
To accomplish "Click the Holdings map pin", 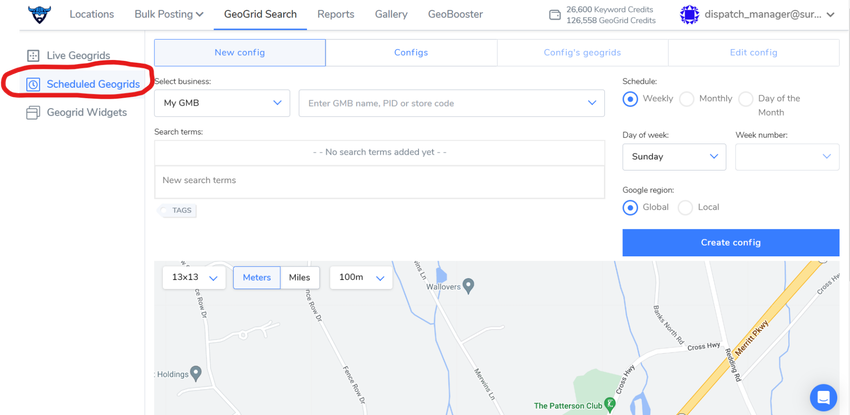I will pos(197,373).
